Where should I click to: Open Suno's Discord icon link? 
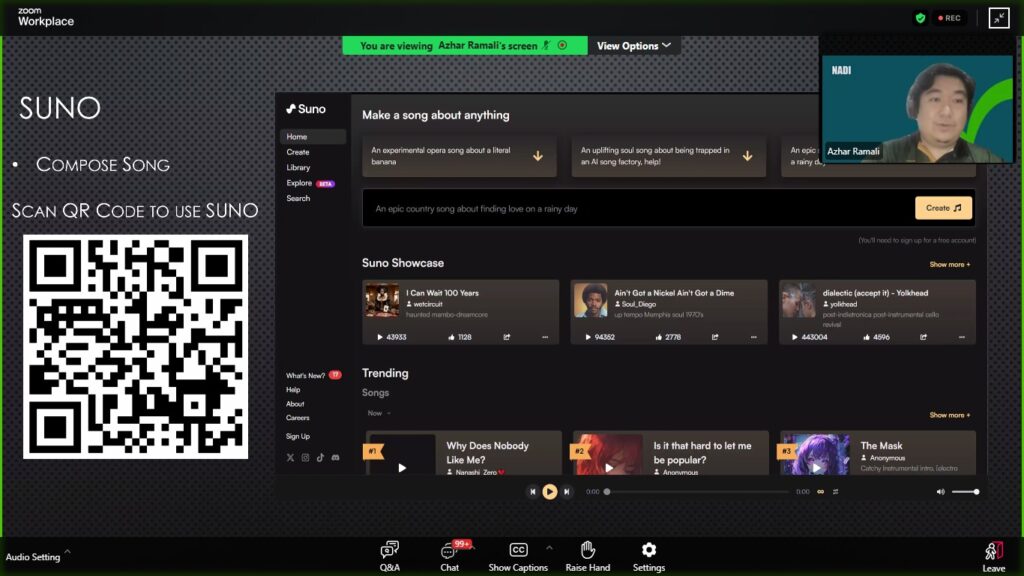coord(335,457)
